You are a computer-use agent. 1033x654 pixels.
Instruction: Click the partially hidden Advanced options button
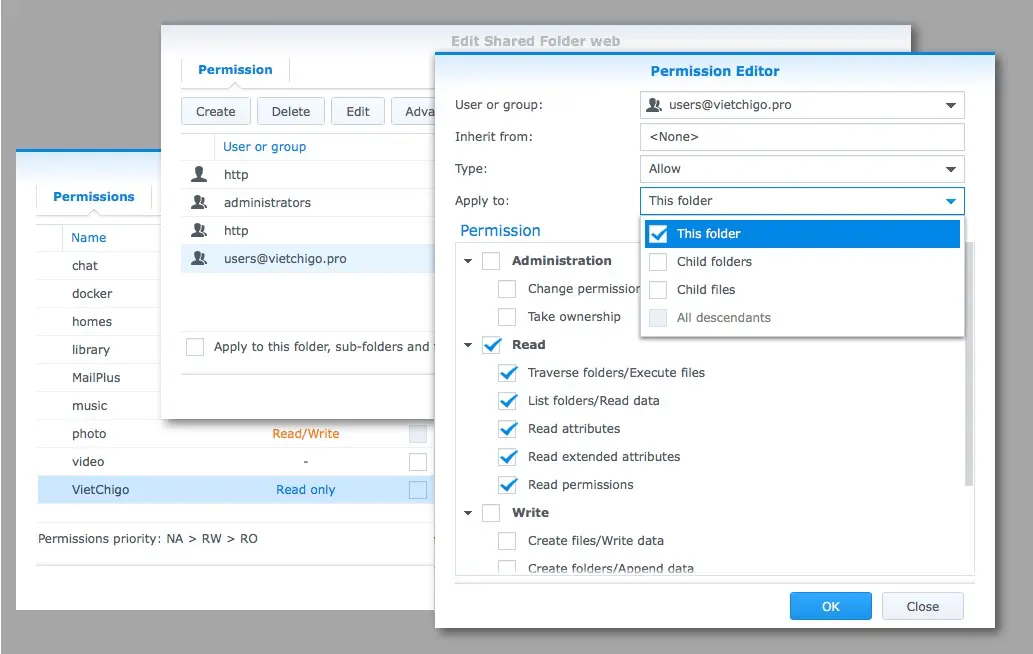tap(413, 111)
